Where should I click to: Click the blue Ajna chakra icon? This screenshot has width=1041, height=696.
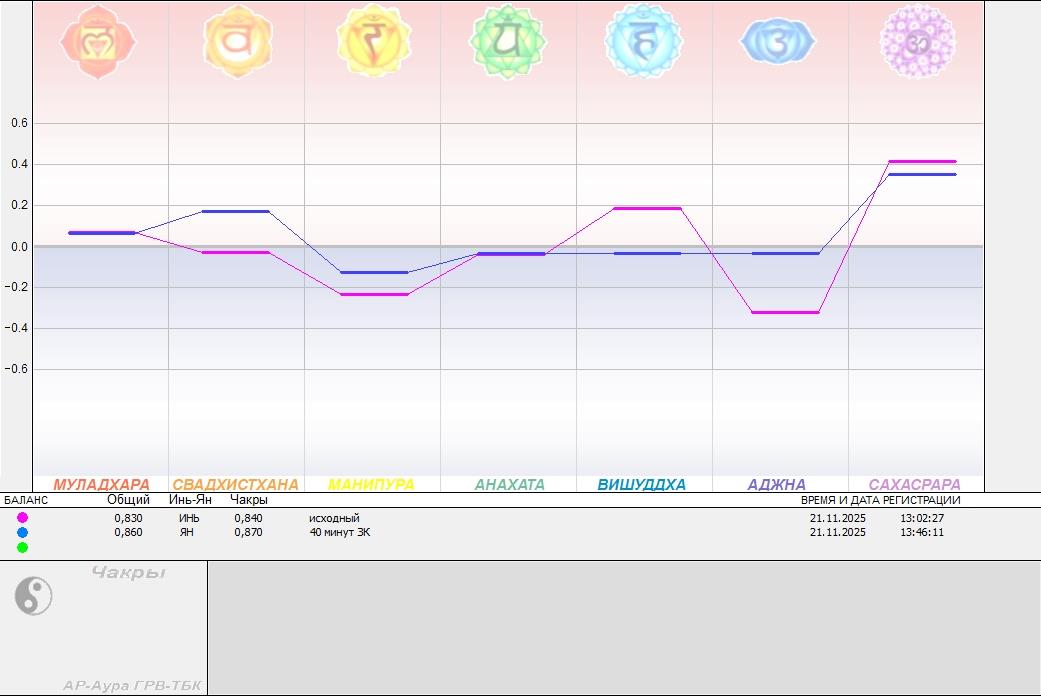[778, 42]
